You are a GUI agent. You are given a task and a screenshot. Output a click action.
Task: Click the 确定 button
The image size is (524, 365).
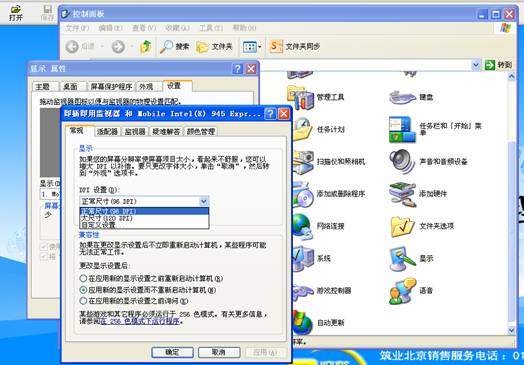(x=172, y=352)
